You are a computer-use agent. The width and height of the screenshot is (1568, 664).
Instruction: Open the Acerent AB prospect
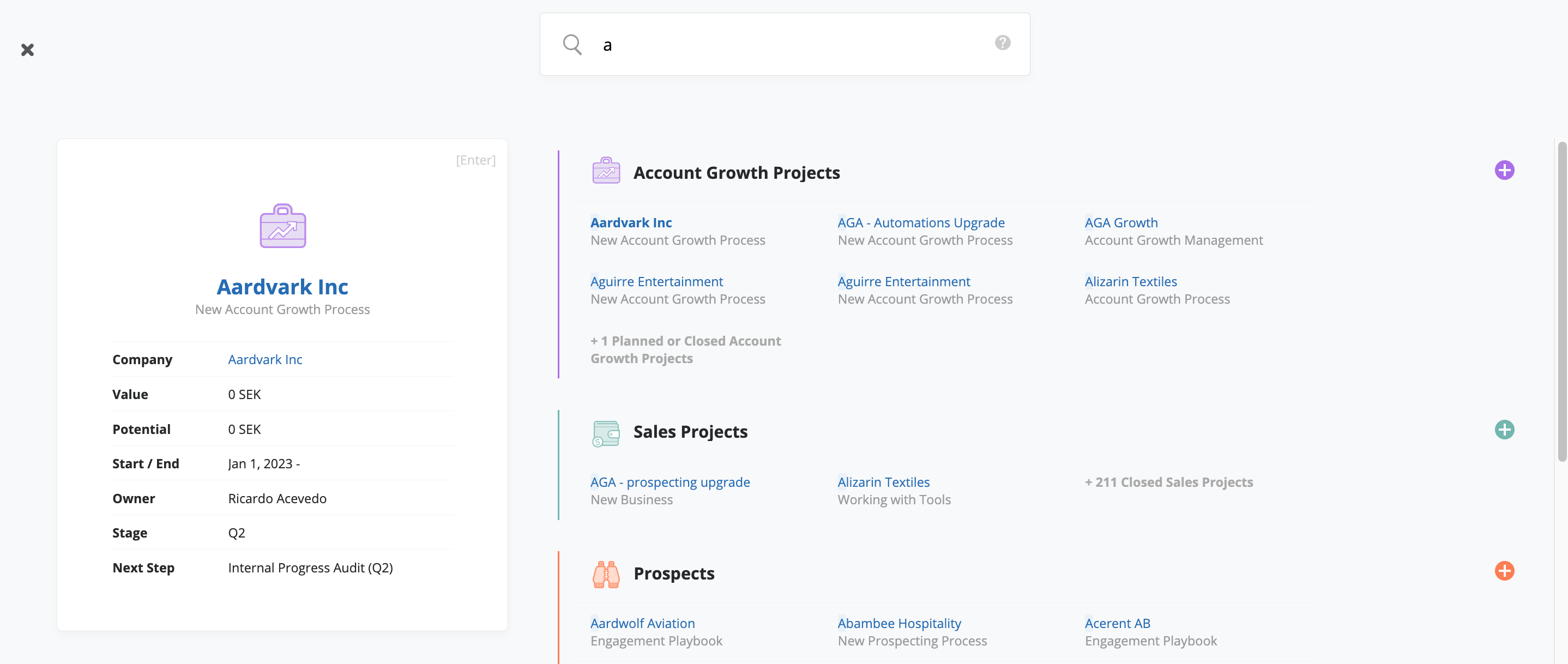[1117, 624]
